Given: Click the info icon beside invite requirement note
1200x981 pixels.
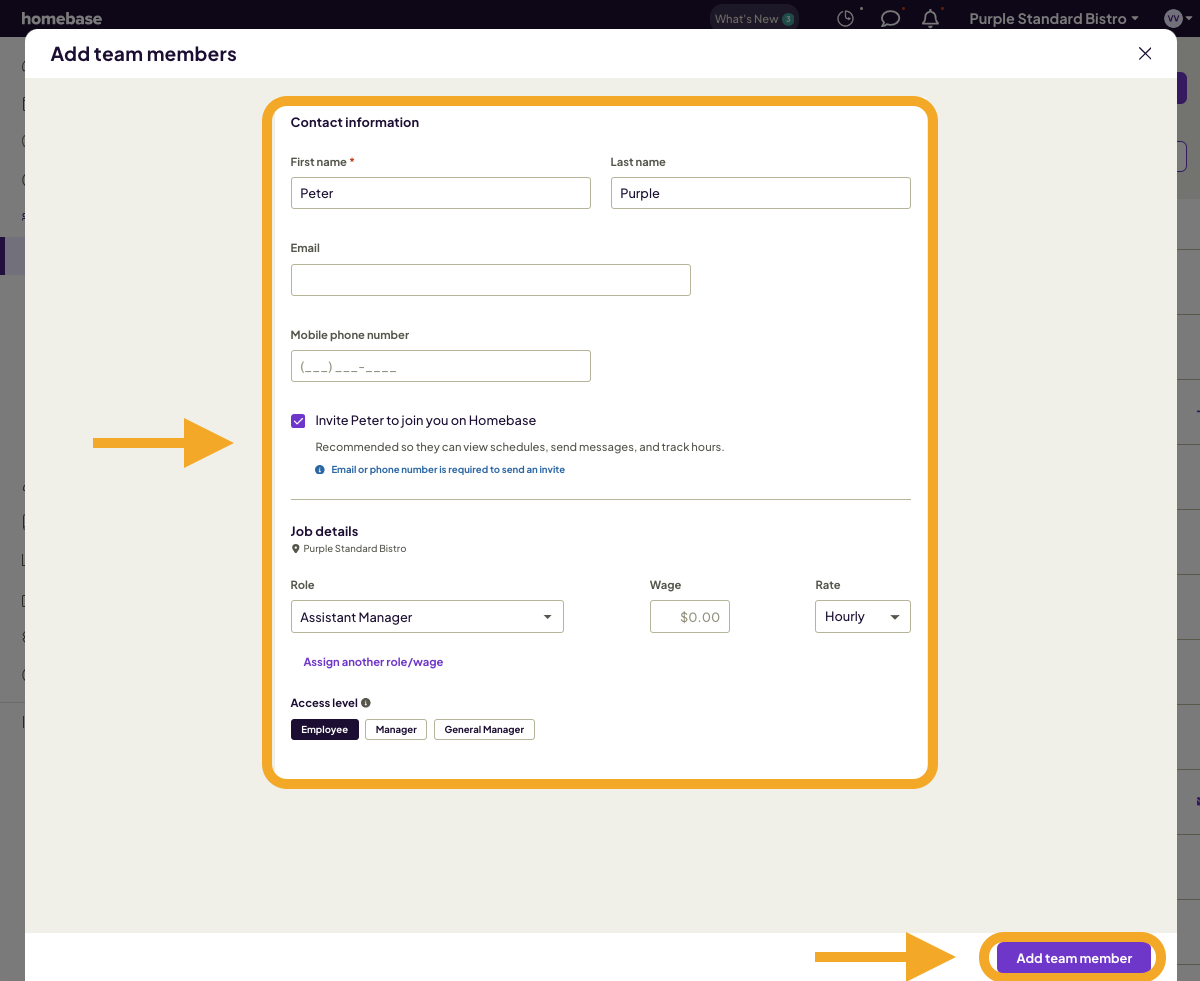Looking at the screenshot, I should coord(319,469).
